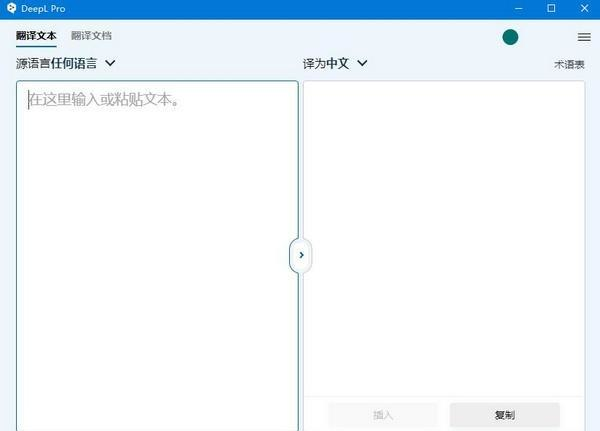The image size is (600, 431).
Task: Open the 术语表 glossary link
Action: 569,65
